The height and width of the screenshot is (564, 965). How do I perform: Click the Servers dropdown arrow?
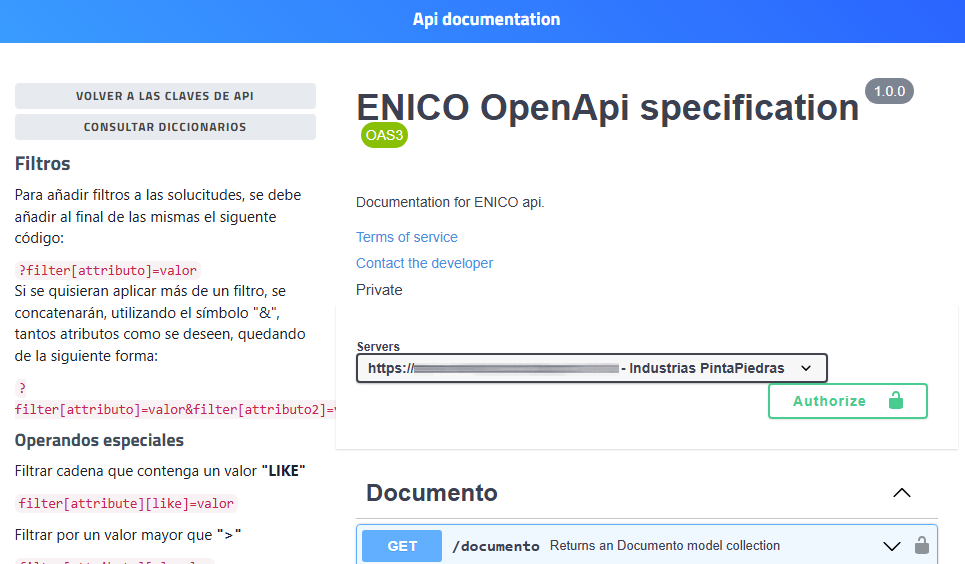coord(806,368)
